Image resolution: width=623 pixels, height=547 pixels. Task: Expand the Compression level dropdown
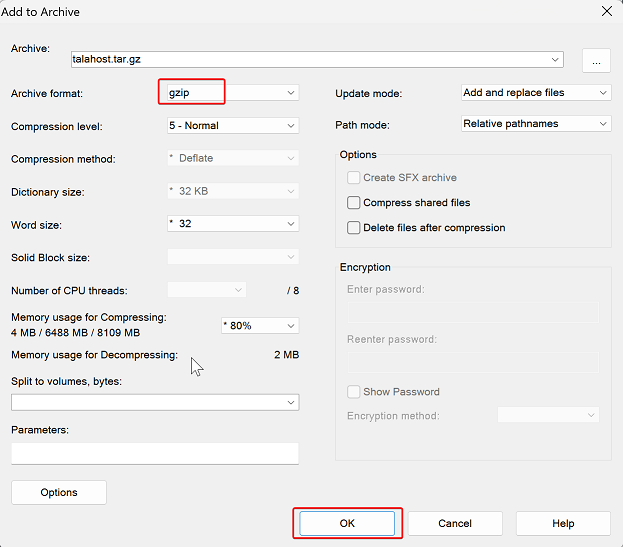[233, 126]
